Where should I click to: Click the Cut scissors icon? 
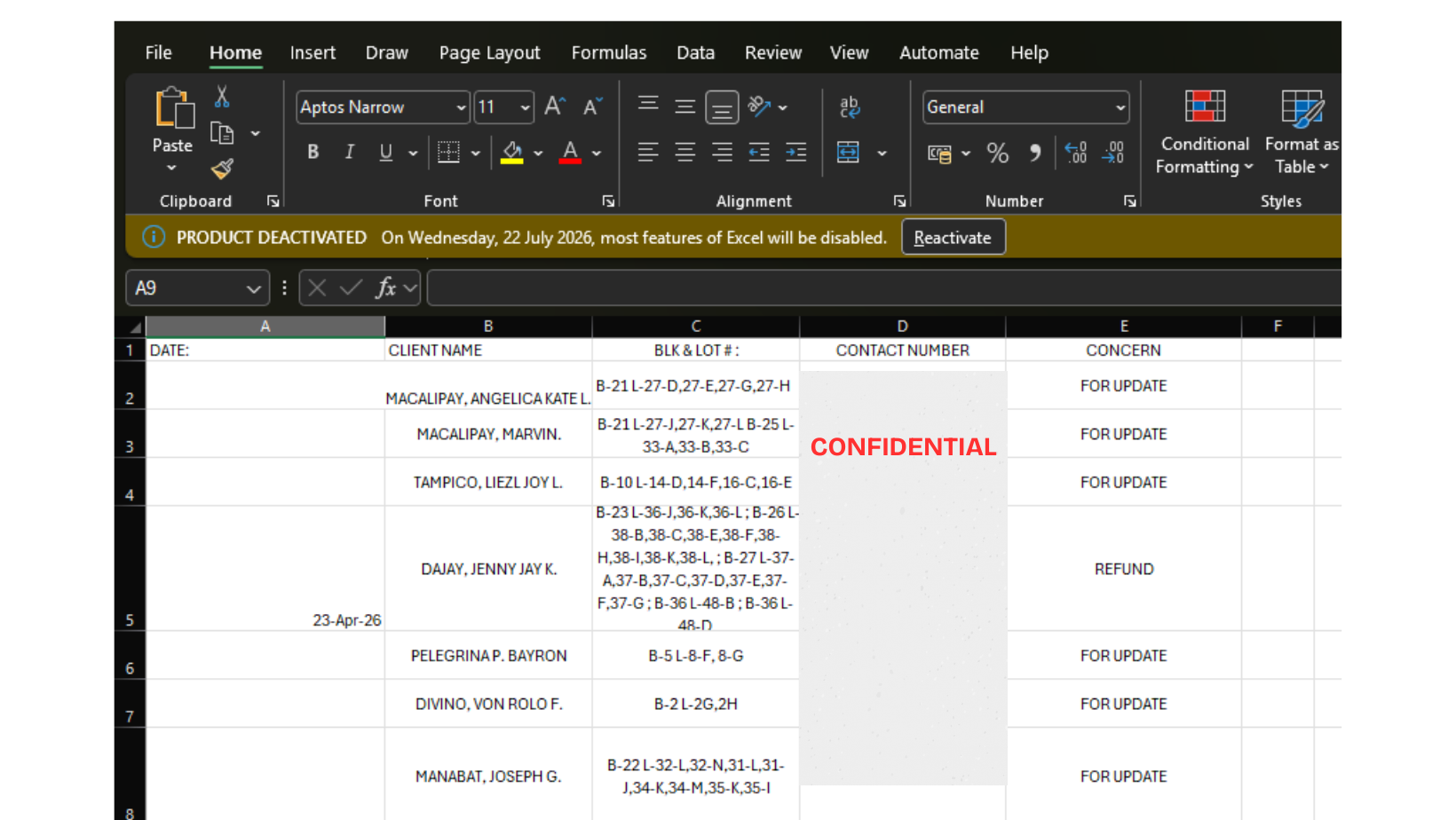pyautogui.click(x=222, y=96)
